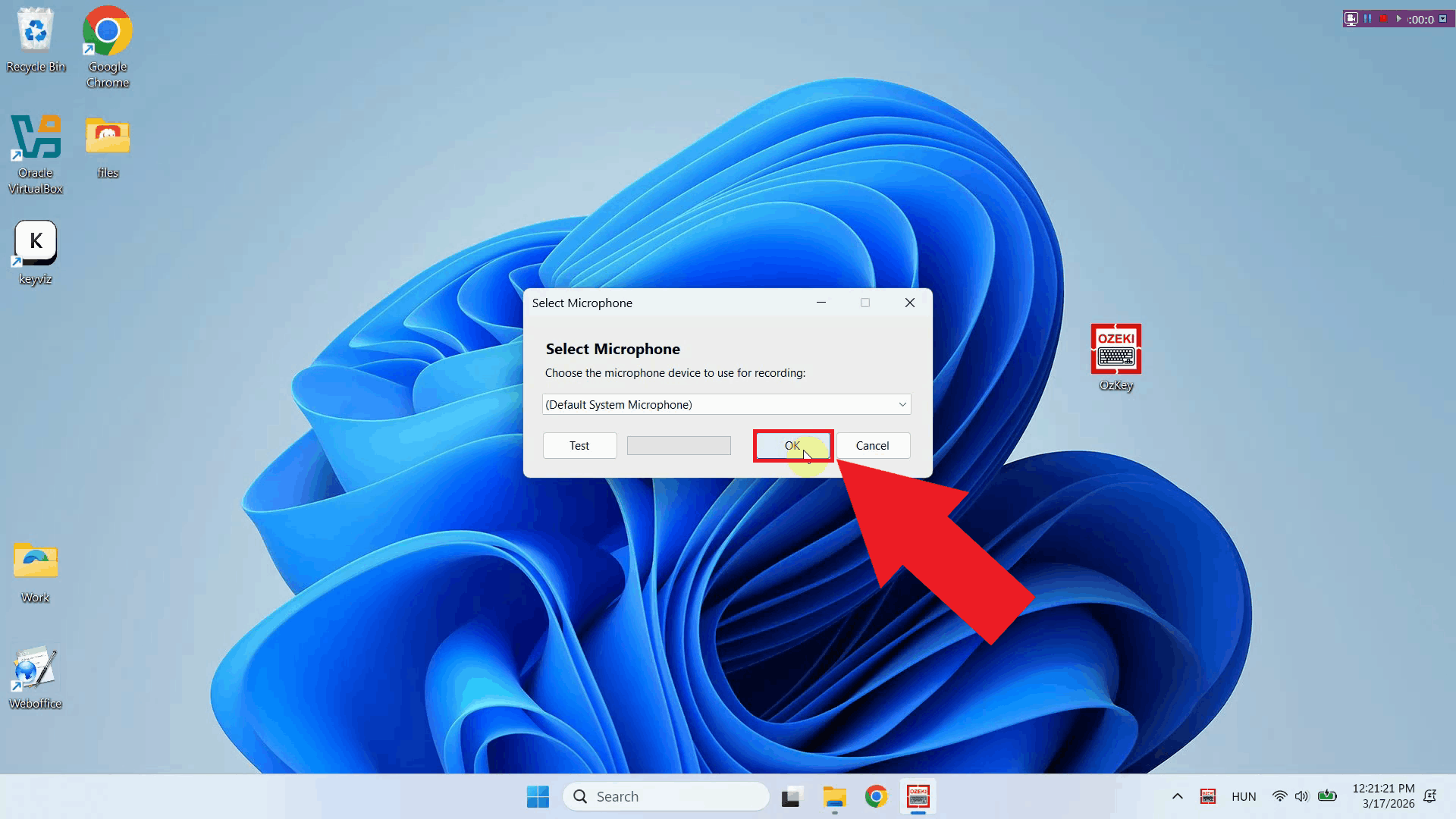Toggle the speaker volume icon
Image resolution: width=1456 pixels, height=819 pixels.
(1302, 796)
